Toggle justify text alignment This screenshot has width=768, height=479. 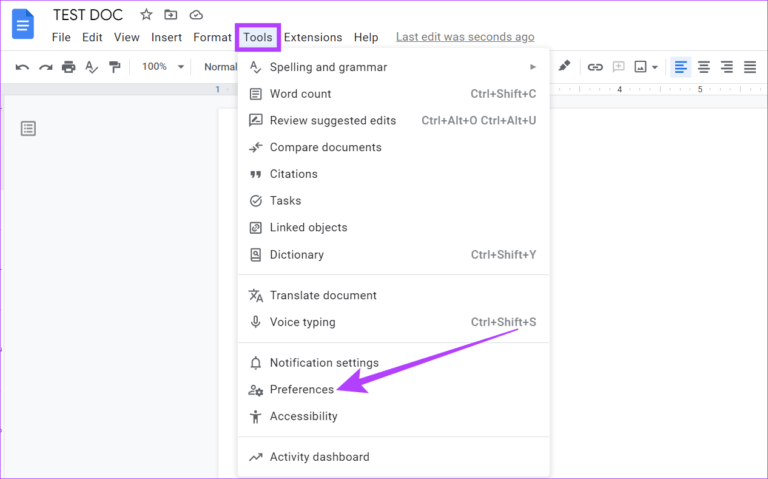pos(750,67)
